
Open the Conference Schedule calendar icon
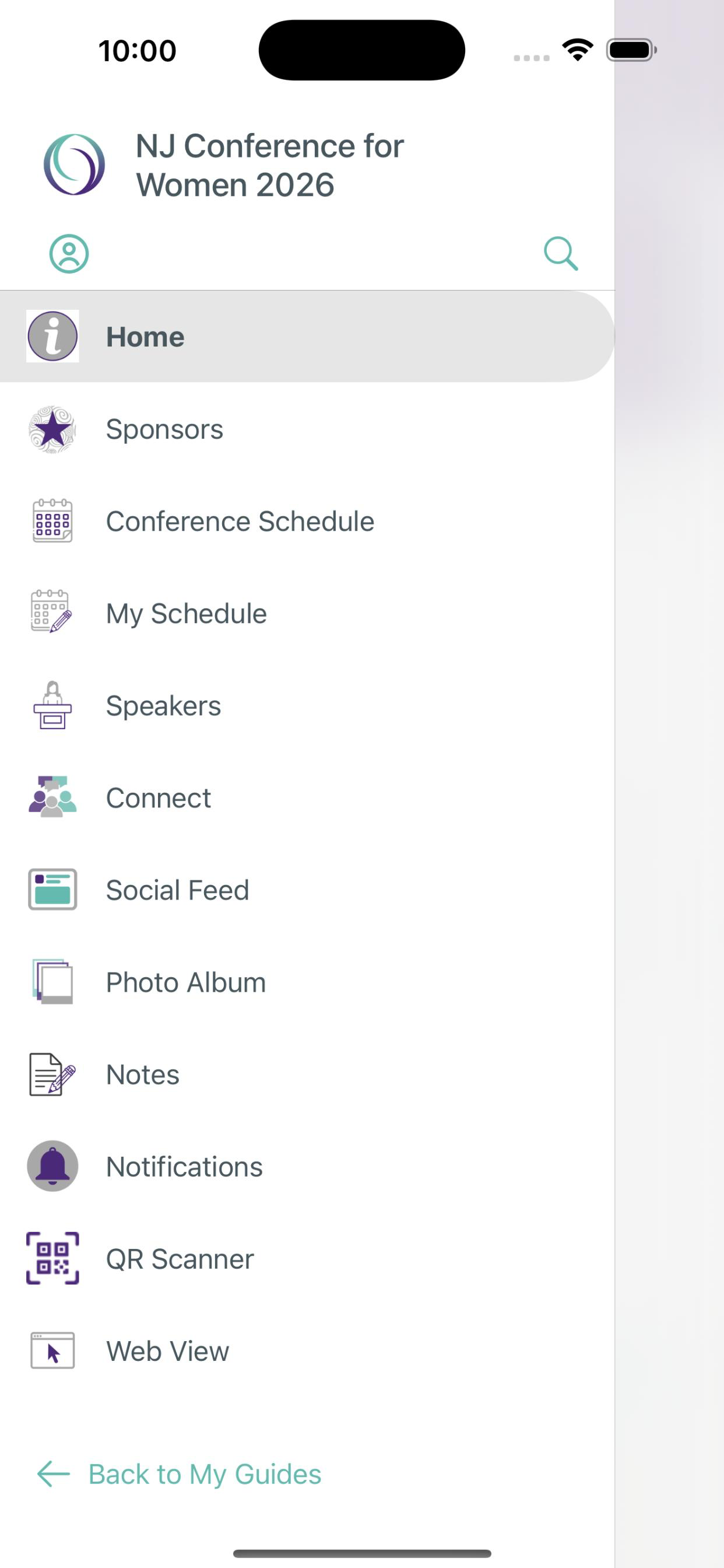click(52, 521)
